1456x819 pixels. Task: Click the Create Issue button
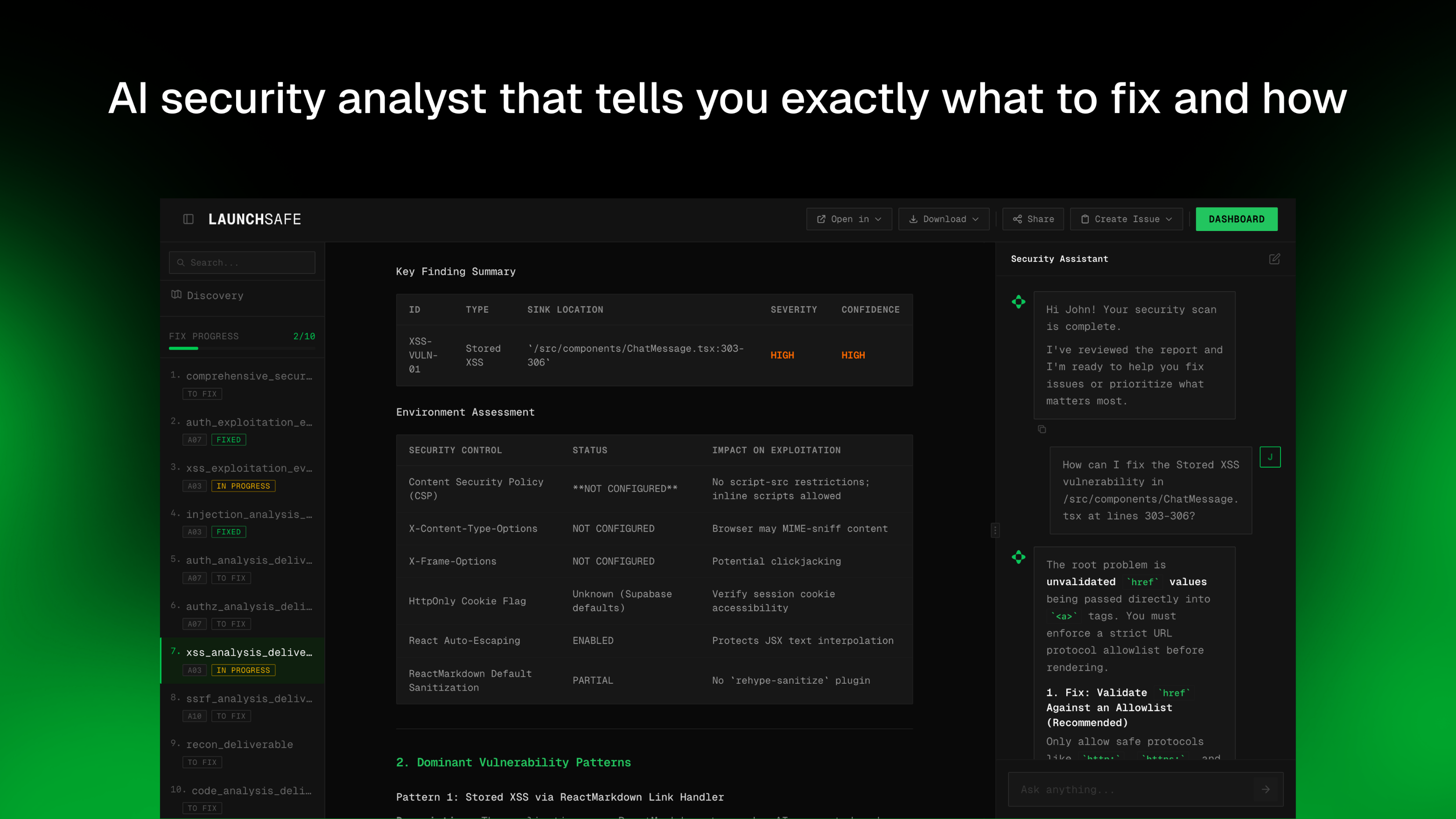click(x=1125, y=219)
